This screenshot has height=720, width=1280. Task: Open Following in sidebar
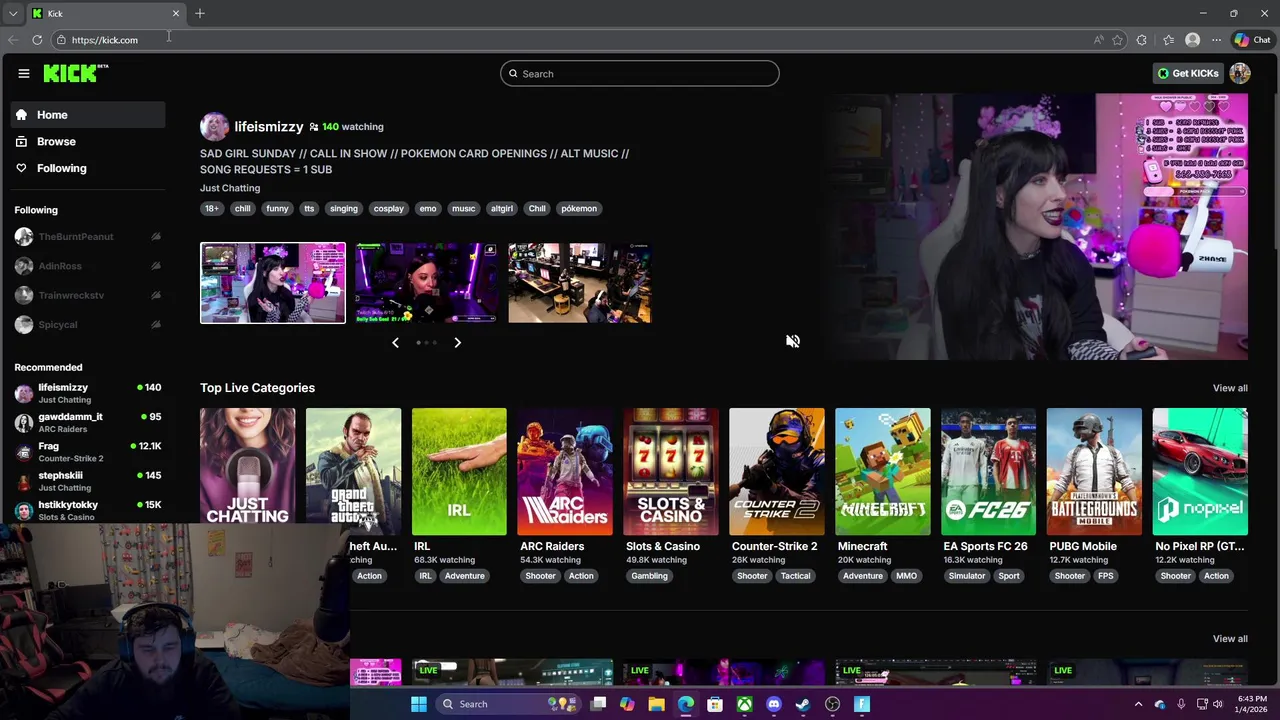click(x=89, y=168)
